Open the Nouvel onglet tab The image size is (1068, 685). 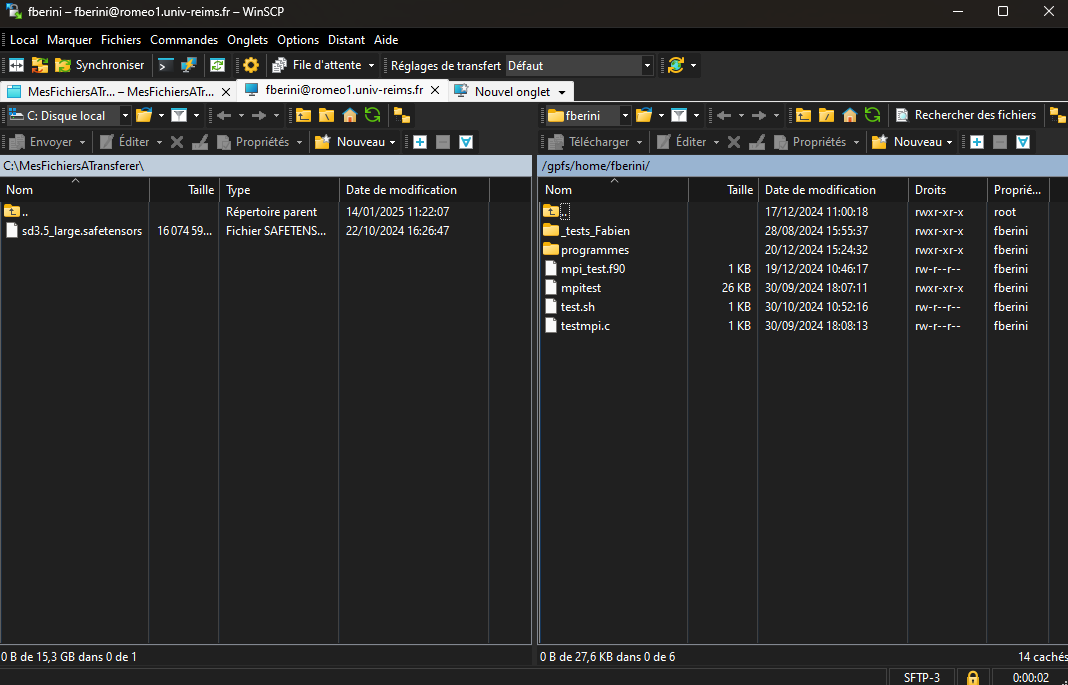point(512,91)
